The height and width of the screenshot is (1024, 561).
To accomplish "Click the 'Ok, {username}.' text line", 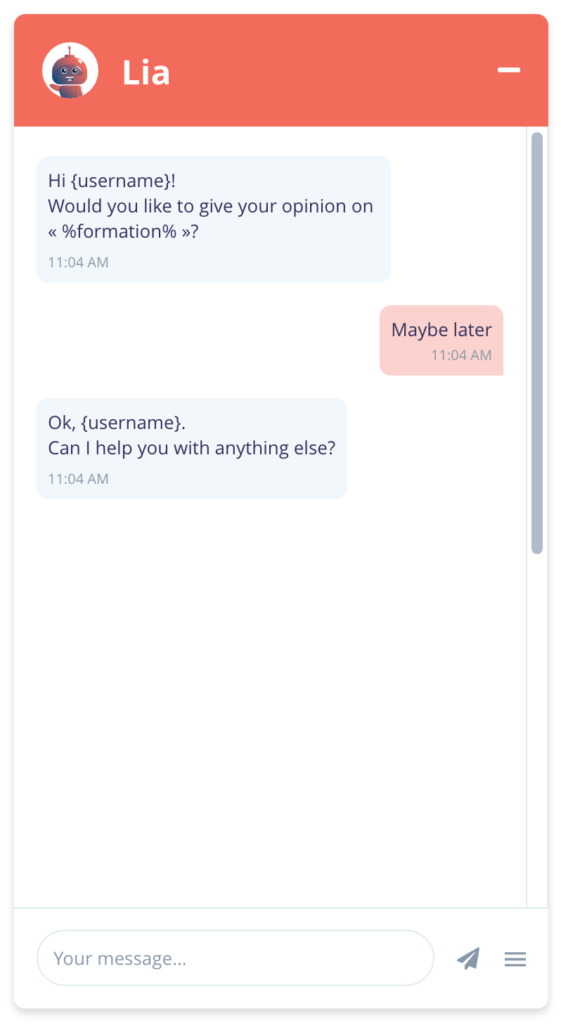I will (117, 423).
